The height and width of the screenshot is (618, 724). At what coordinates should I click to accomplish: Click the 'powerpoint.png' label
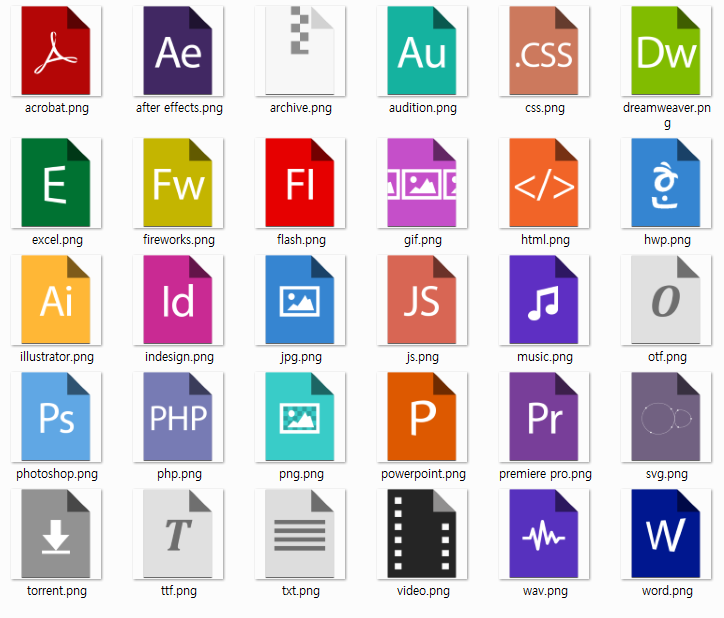(x=423, y=474)
